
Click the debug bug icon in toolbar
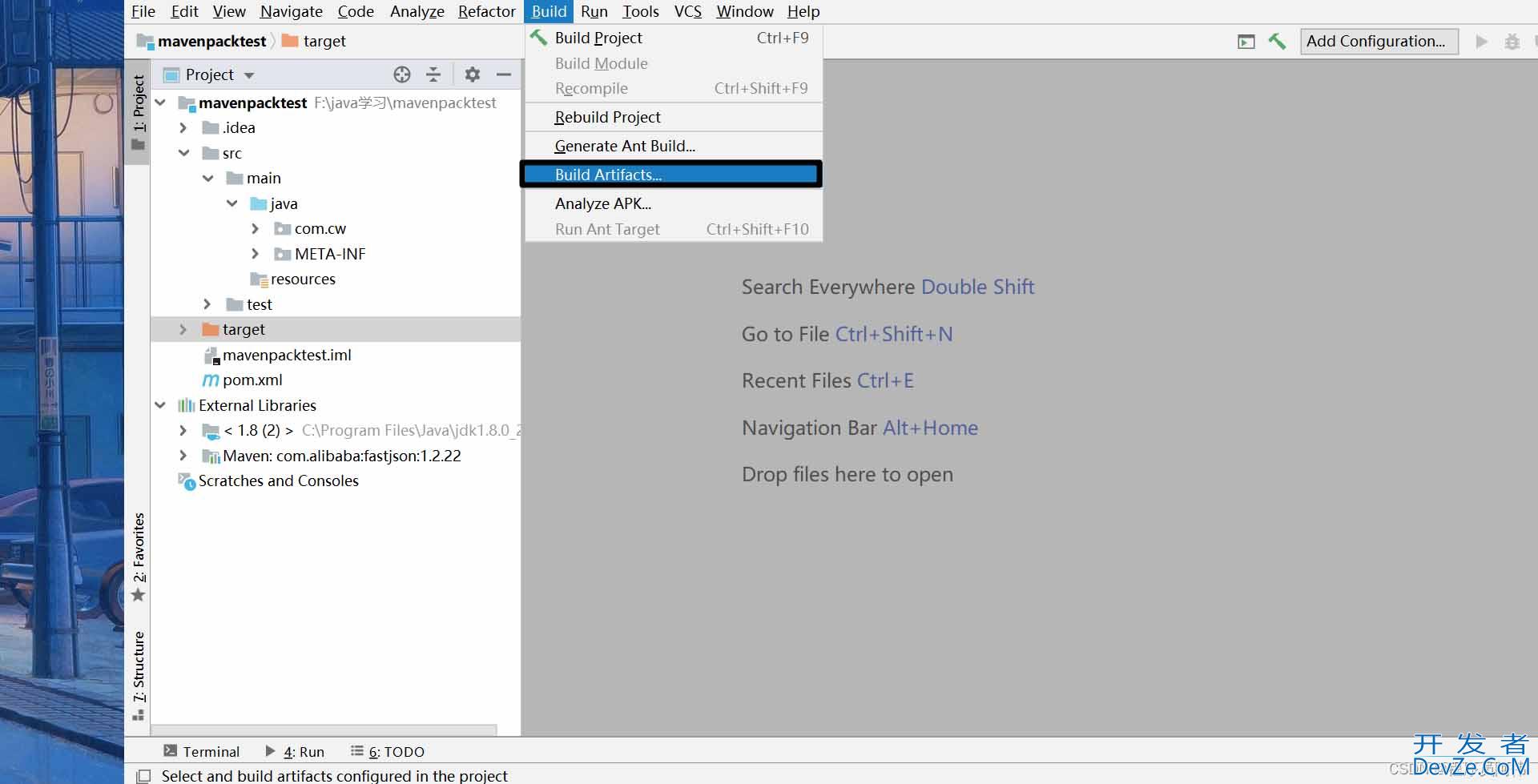[1512, 42]
